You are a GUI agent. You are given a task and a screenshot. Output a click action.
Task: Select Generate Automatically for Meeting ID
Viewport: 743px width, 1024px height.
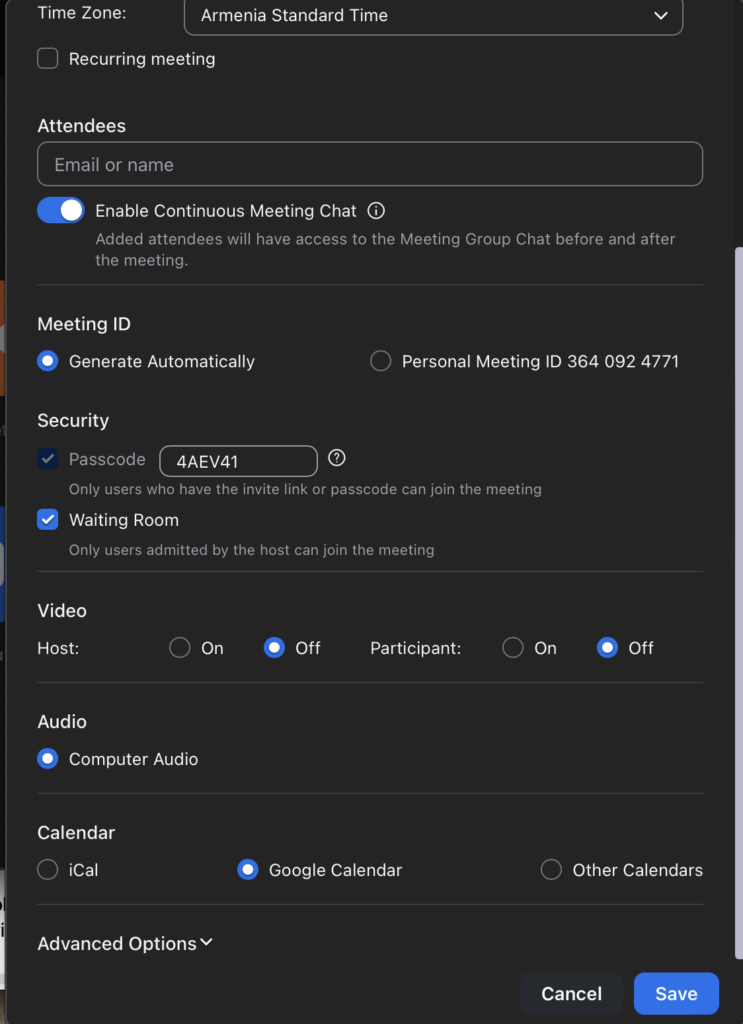click(x=47, y=361)
